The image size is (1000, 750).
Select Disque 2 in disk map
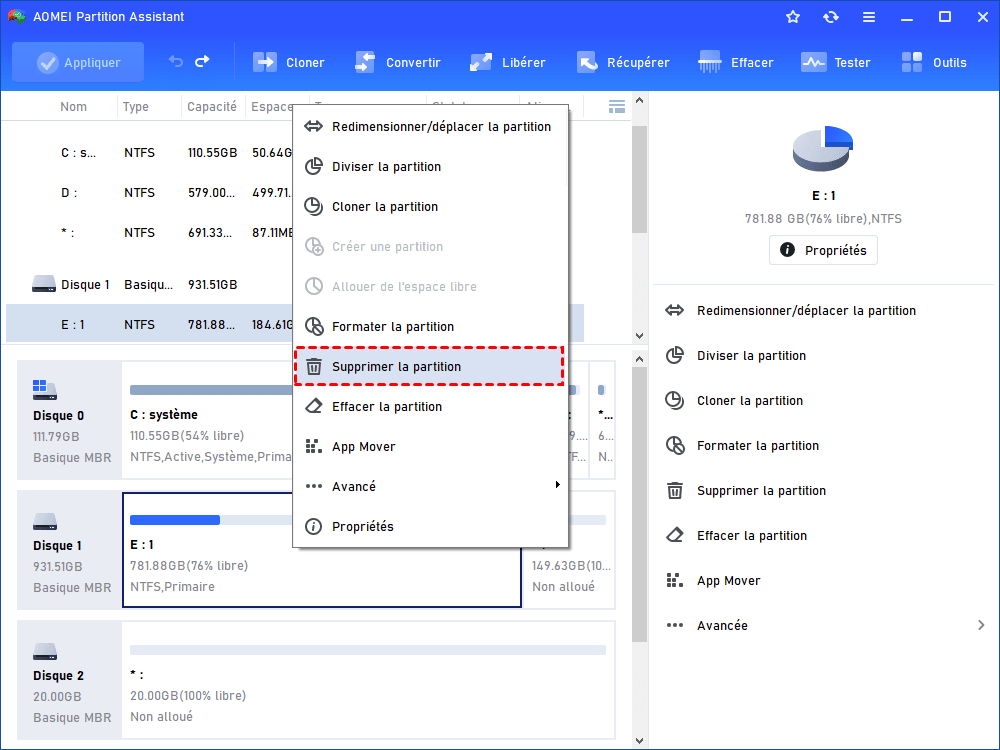click(x=69, y=680)
